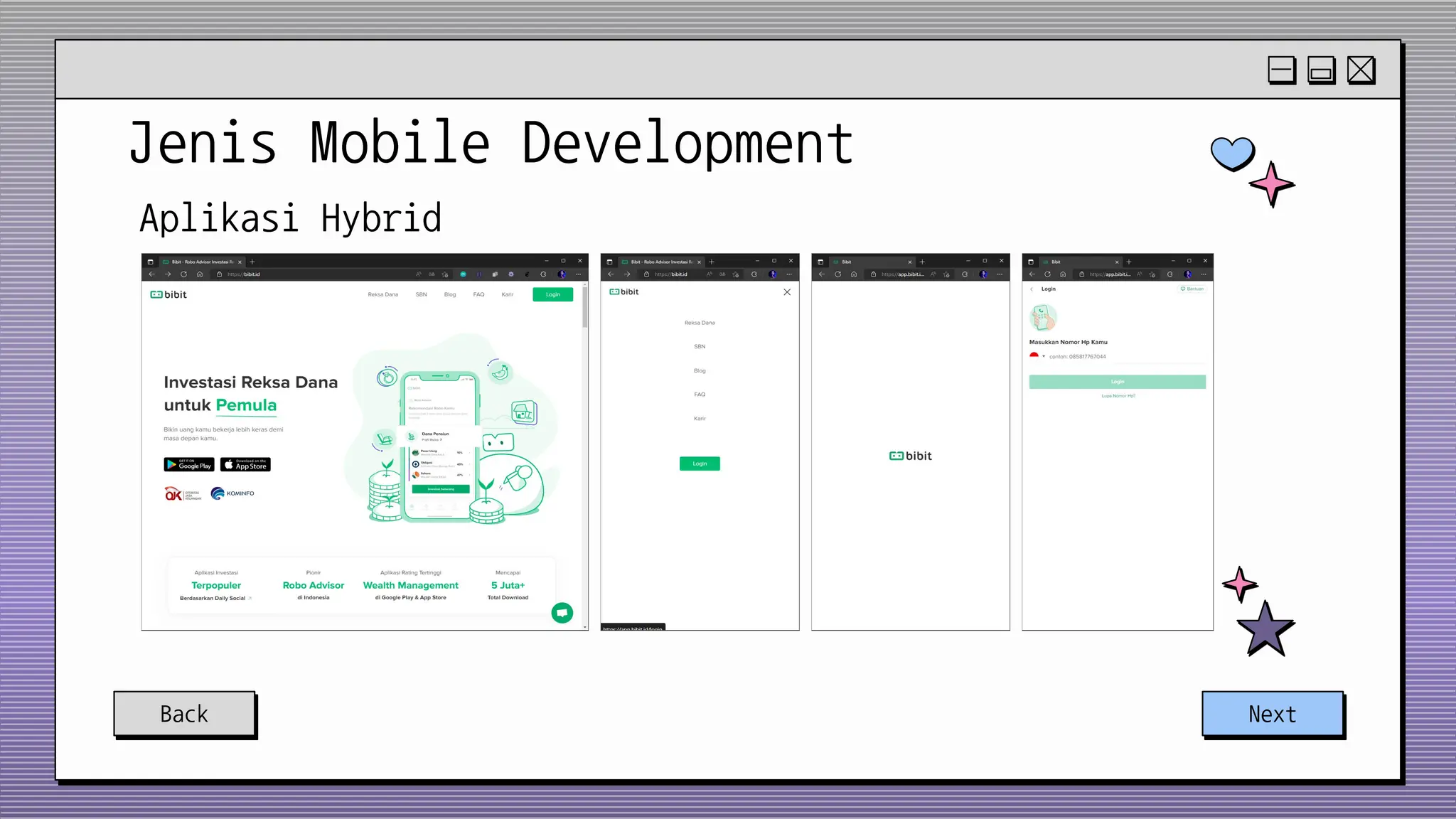Click the back chevron beside the Login title

(1032, 289)
